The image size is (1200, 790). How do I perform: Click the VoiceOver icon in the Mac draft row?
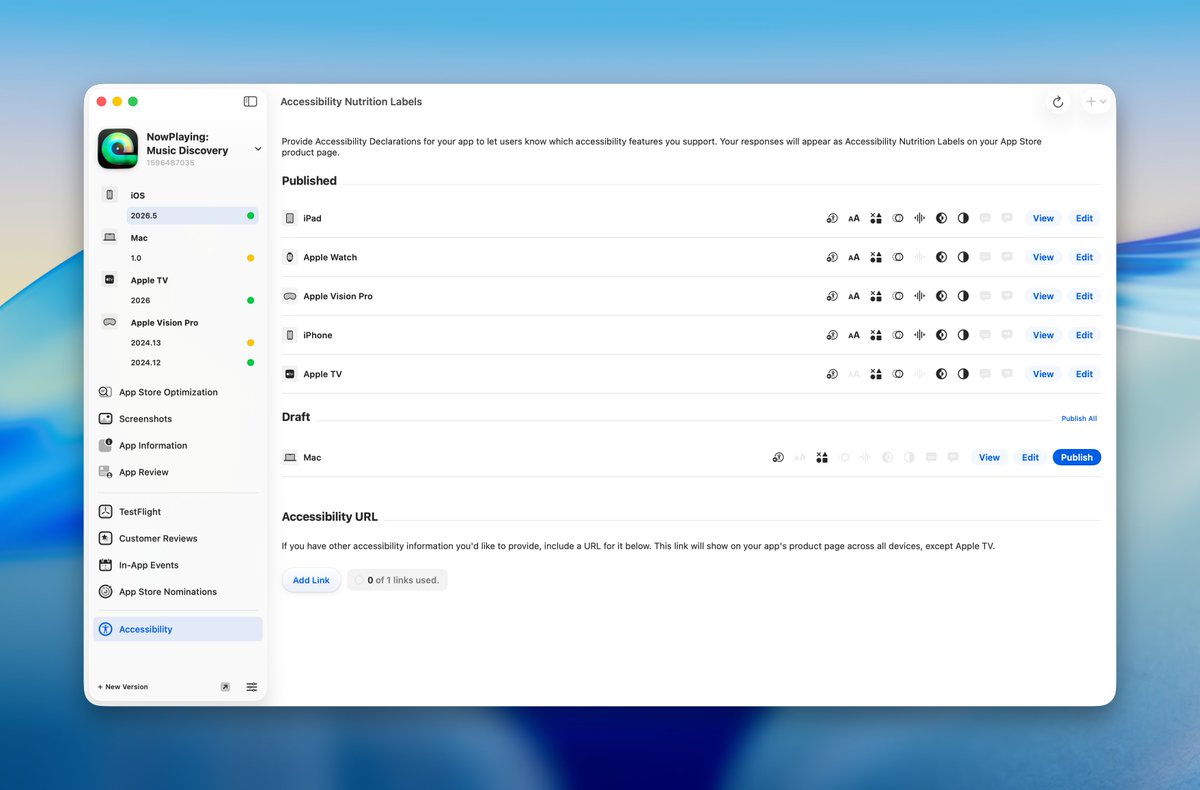(778, 457)
